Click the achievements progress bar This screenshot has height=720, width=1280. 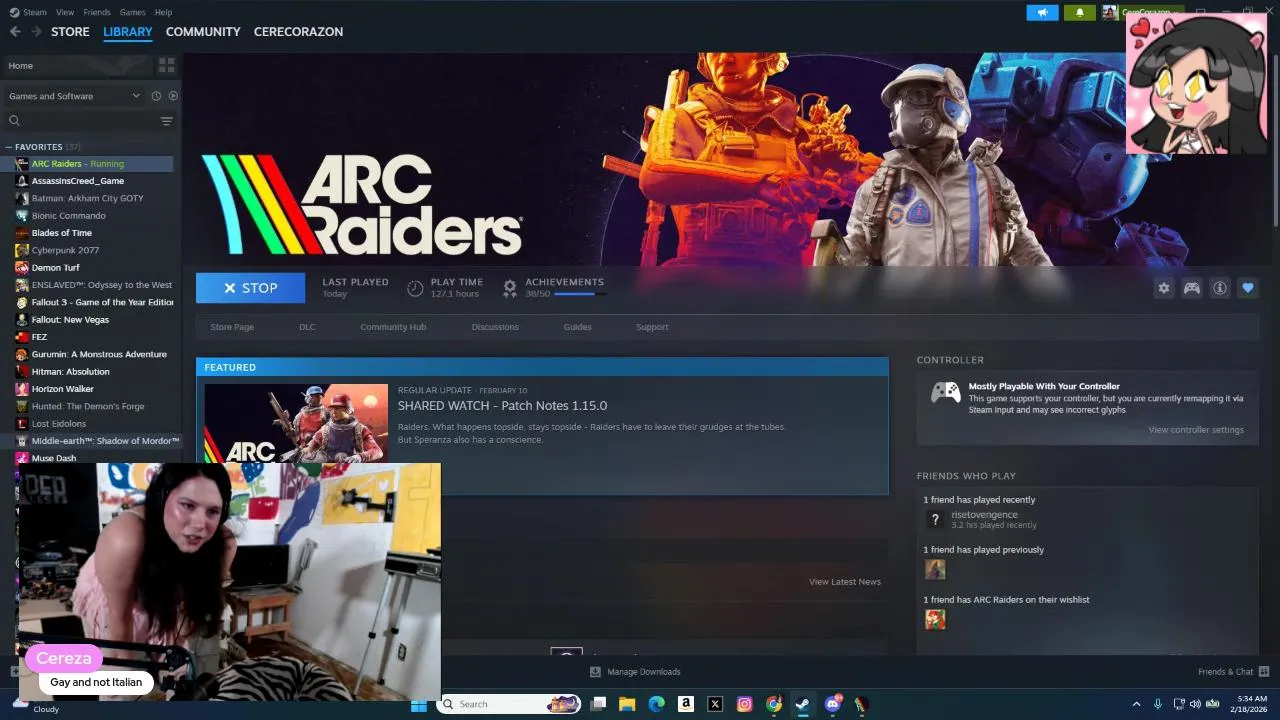point(579,294)
